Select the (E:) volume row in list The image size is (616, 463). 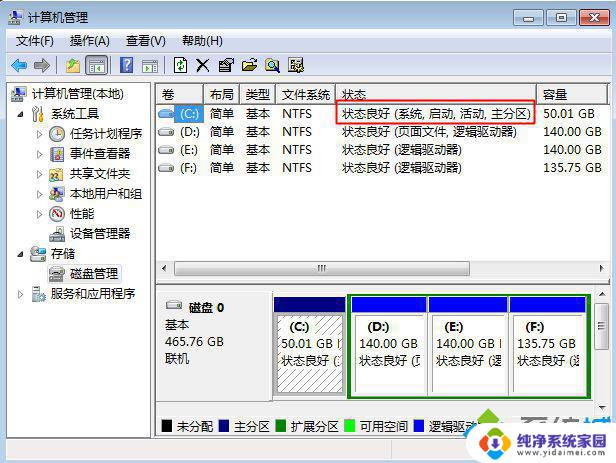pos(381,150)
